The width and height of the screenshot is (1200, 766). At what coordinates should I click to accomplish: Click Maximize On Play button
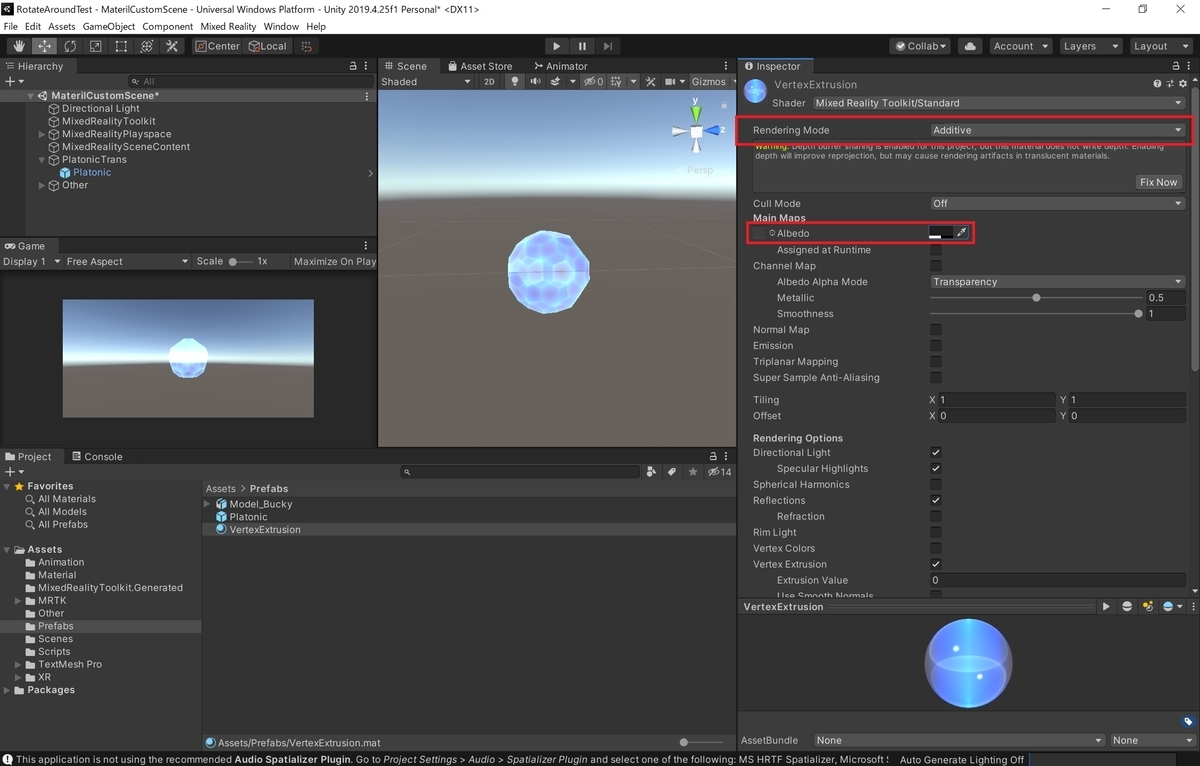334,261
